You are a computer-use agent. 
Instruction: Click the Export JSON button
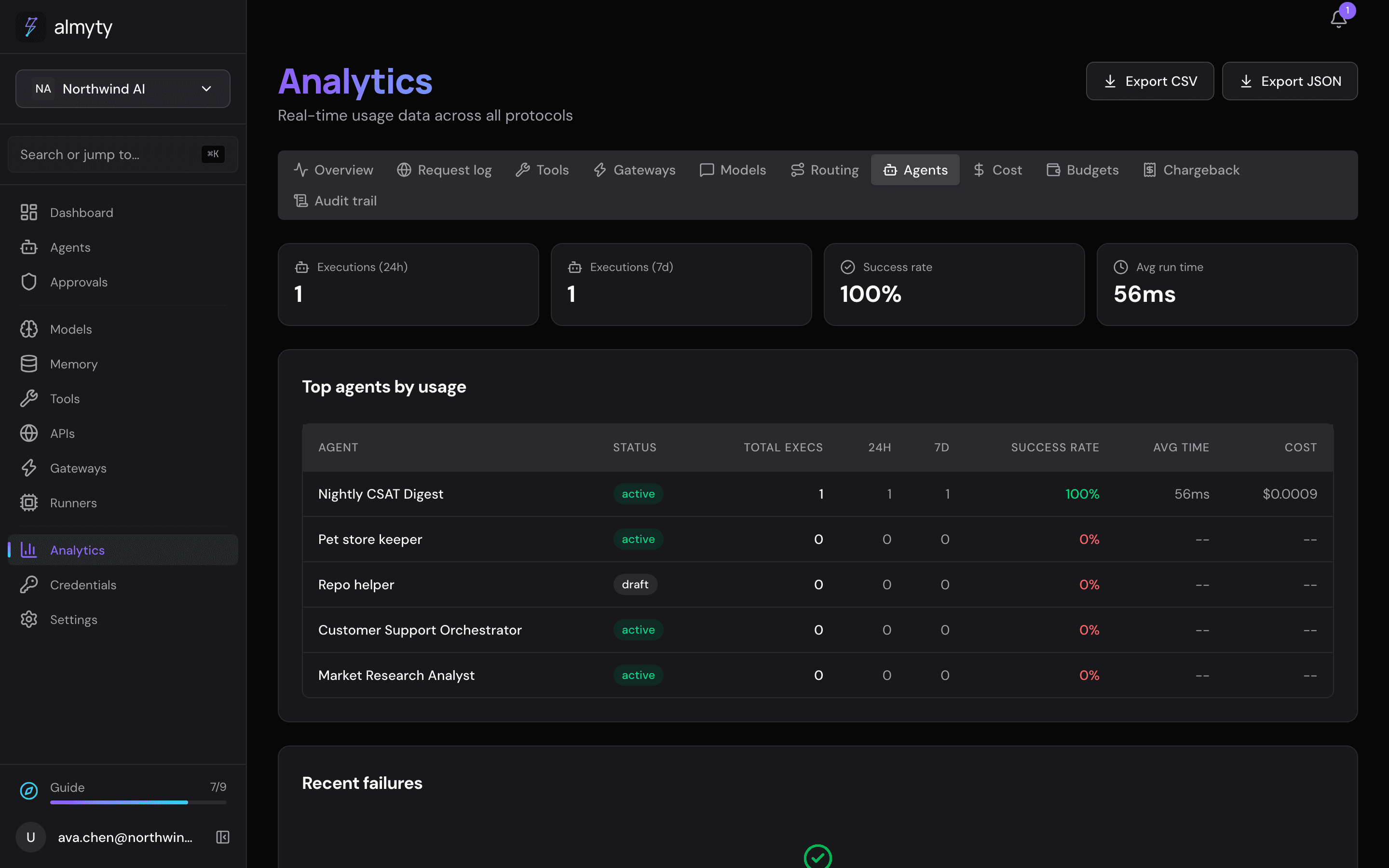click(1290, 81)
